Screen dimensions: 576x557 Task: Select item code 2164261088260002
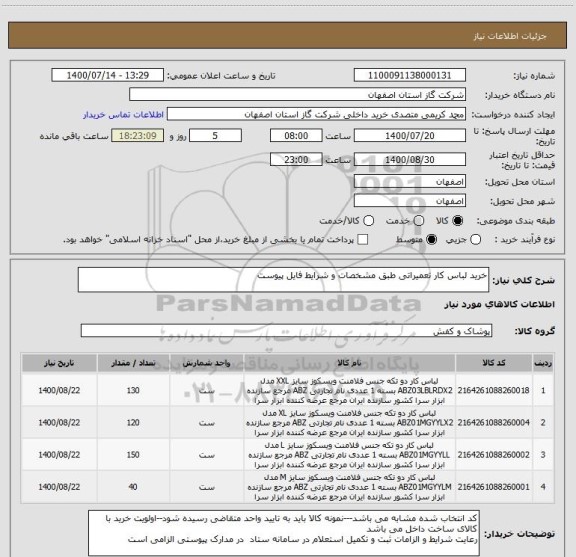tap(494, 455)
